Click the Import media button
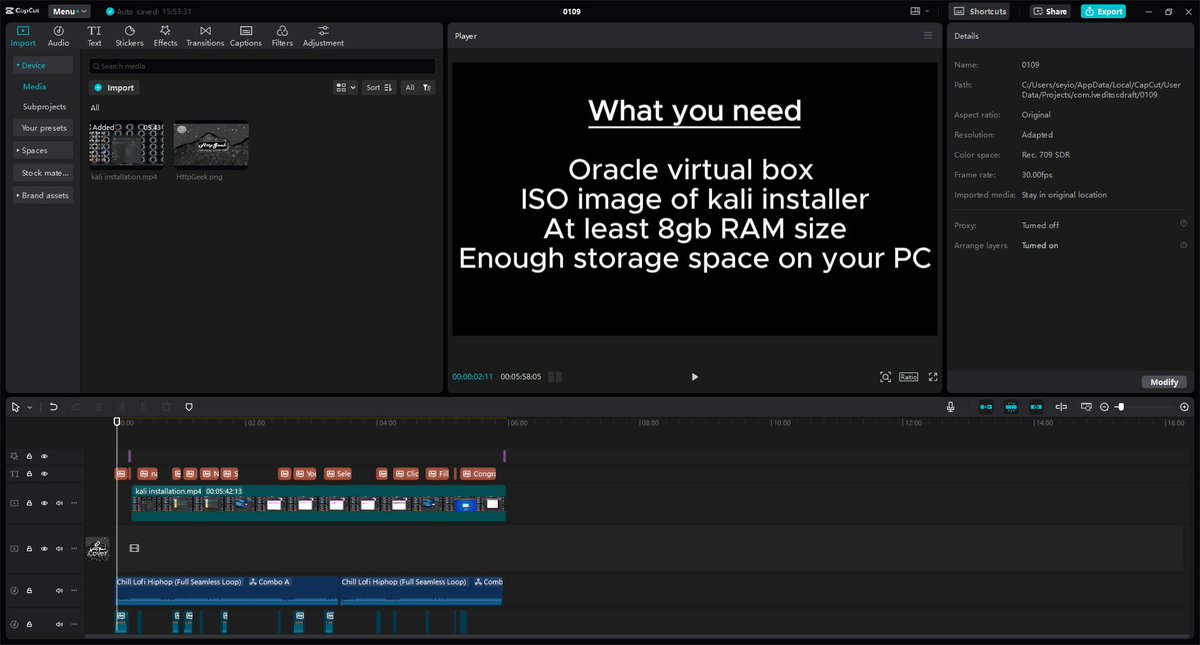Screen dimensions: 1200x645 [x=114, y=88]
